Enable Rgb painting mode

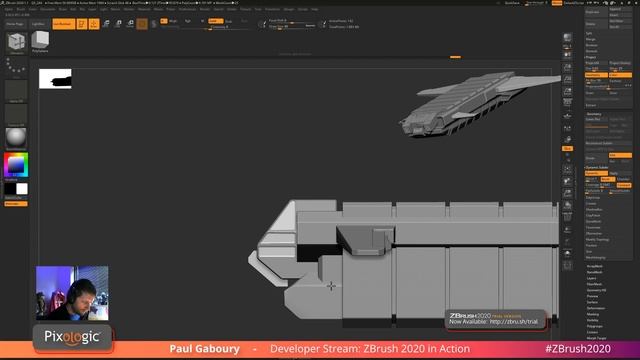pos(188,21)
